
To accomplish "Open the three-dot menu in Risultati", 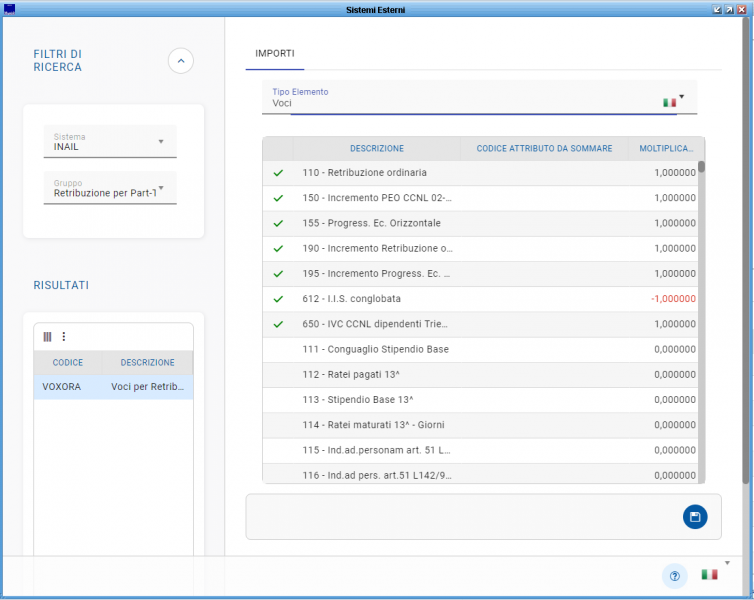I will (64, 337).
